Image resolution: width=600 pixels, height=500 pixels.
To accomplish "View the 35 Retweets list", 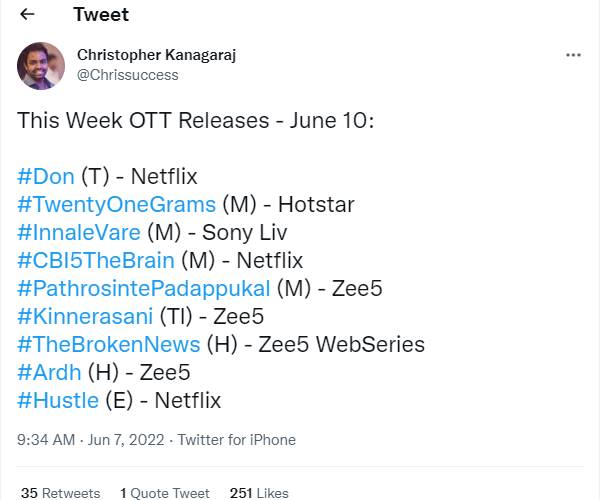I will point(60,493).
